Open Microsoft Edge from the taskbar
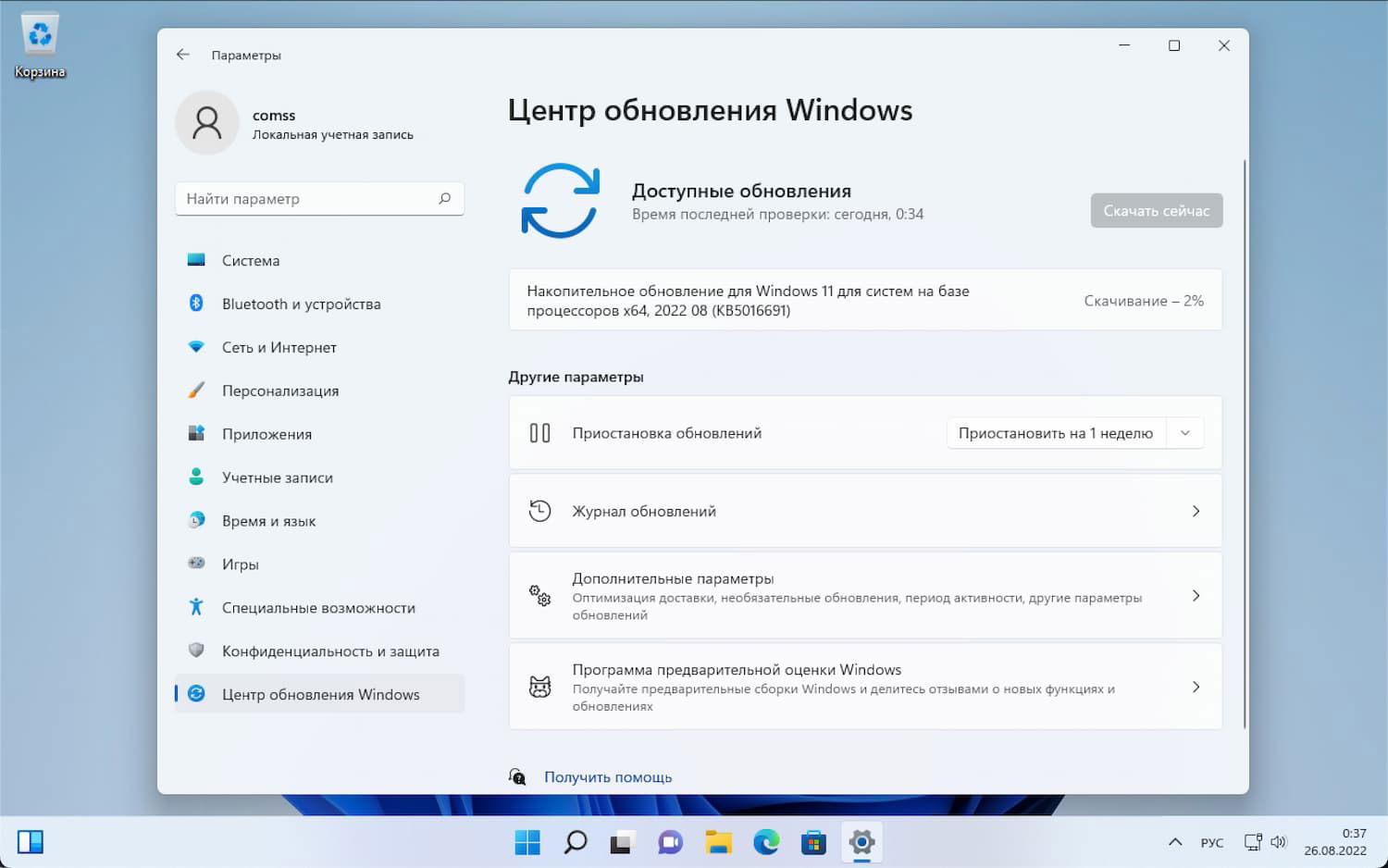This screenshot has height=868, width=1388. (765, 842)
